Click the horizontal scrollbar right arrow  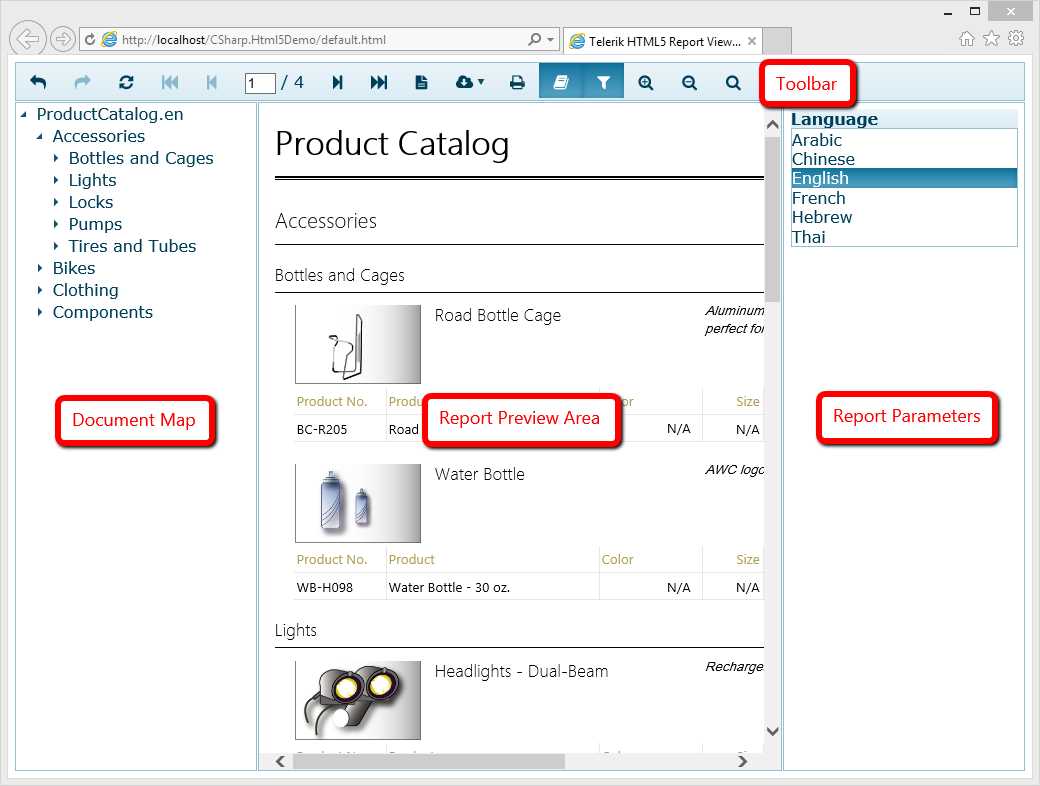click(743, 761)
